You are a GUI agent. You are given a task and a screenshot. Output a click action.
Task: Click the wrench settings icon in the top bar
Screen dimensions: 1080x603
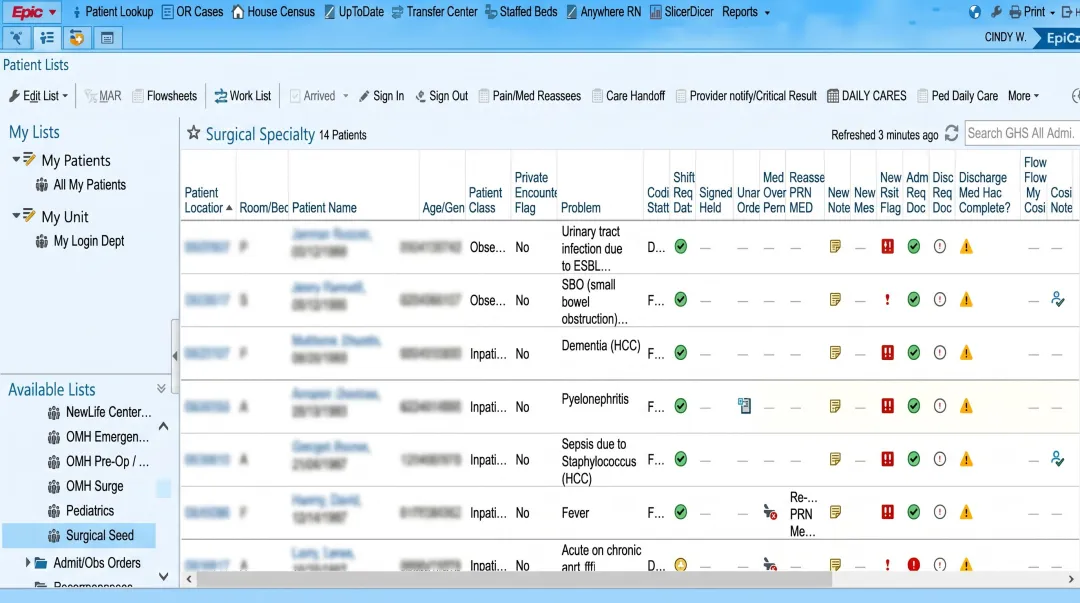click(x=996, y=12)
